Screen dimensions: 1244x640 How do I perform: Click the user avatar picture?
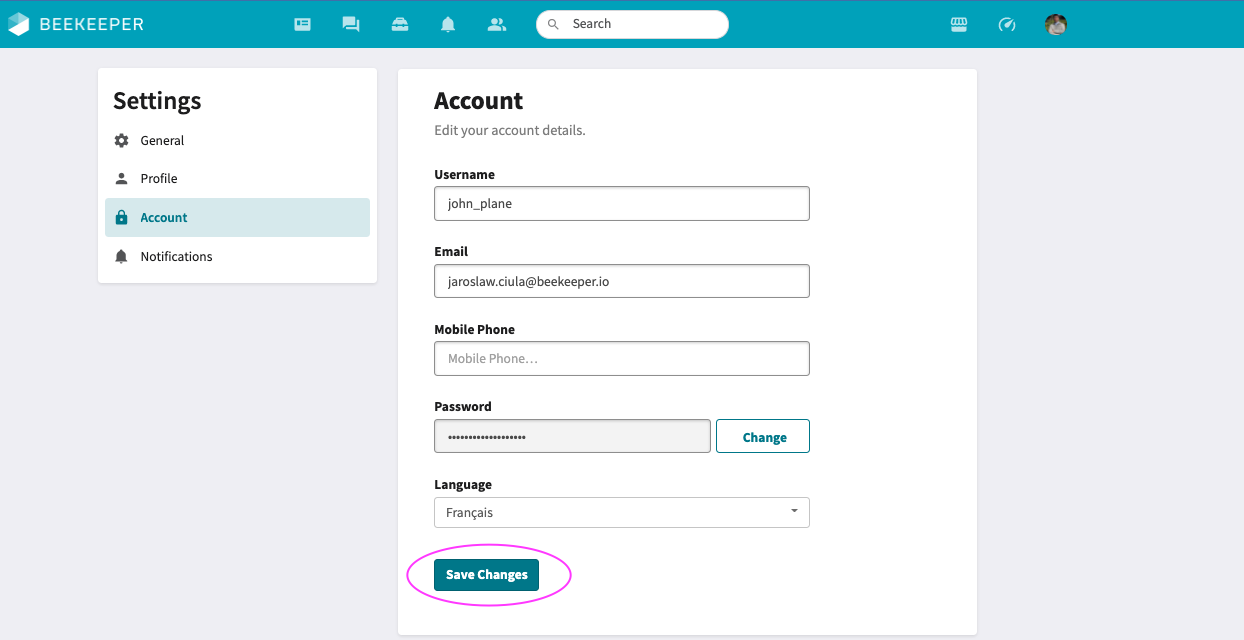tap(1056, 24)
